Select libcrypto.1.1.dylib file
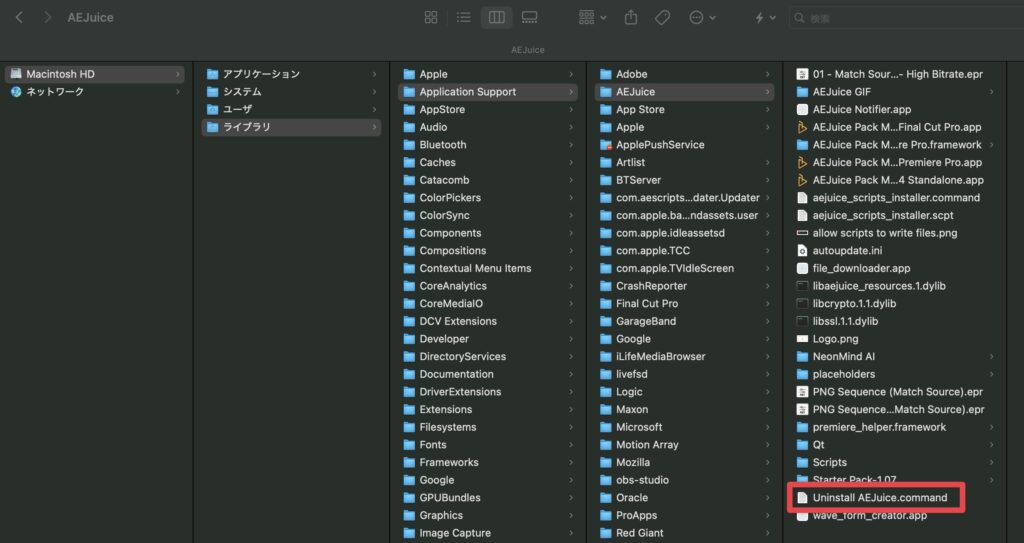This screenshot has height=543, width=1024. click(895, 303)
